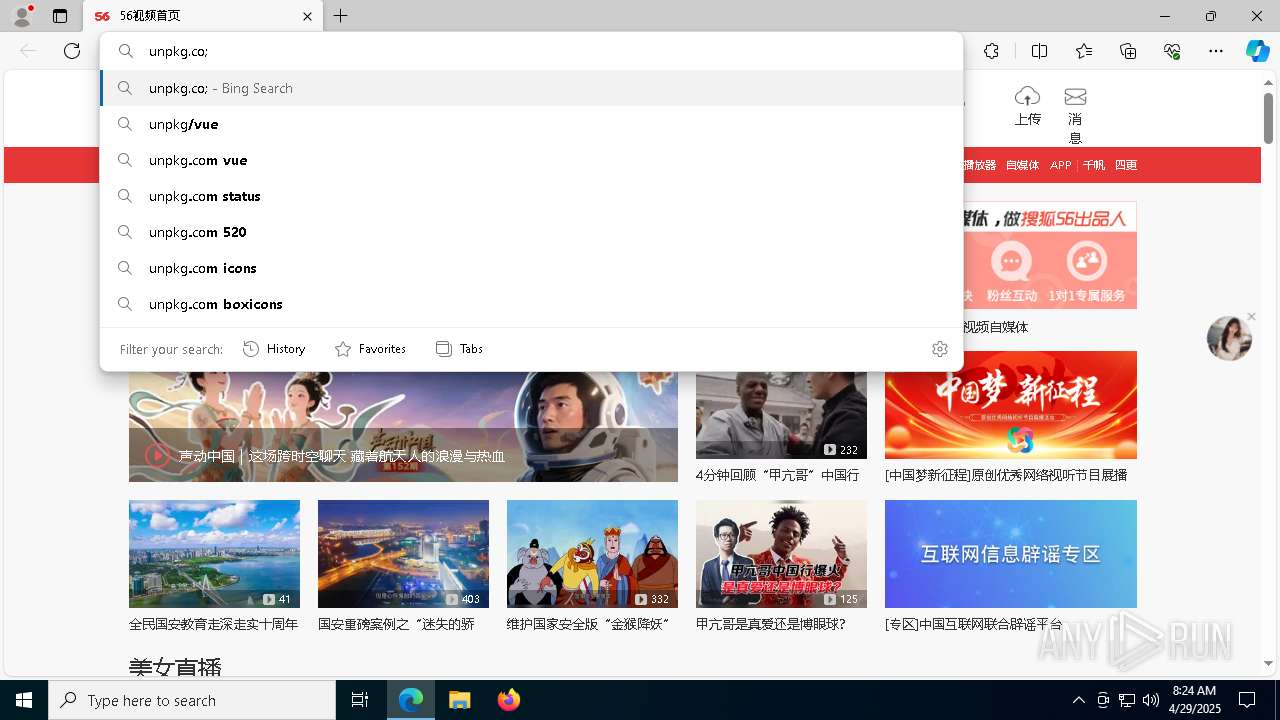Open clock showing 8:24 AM

tap(1194, 700)
